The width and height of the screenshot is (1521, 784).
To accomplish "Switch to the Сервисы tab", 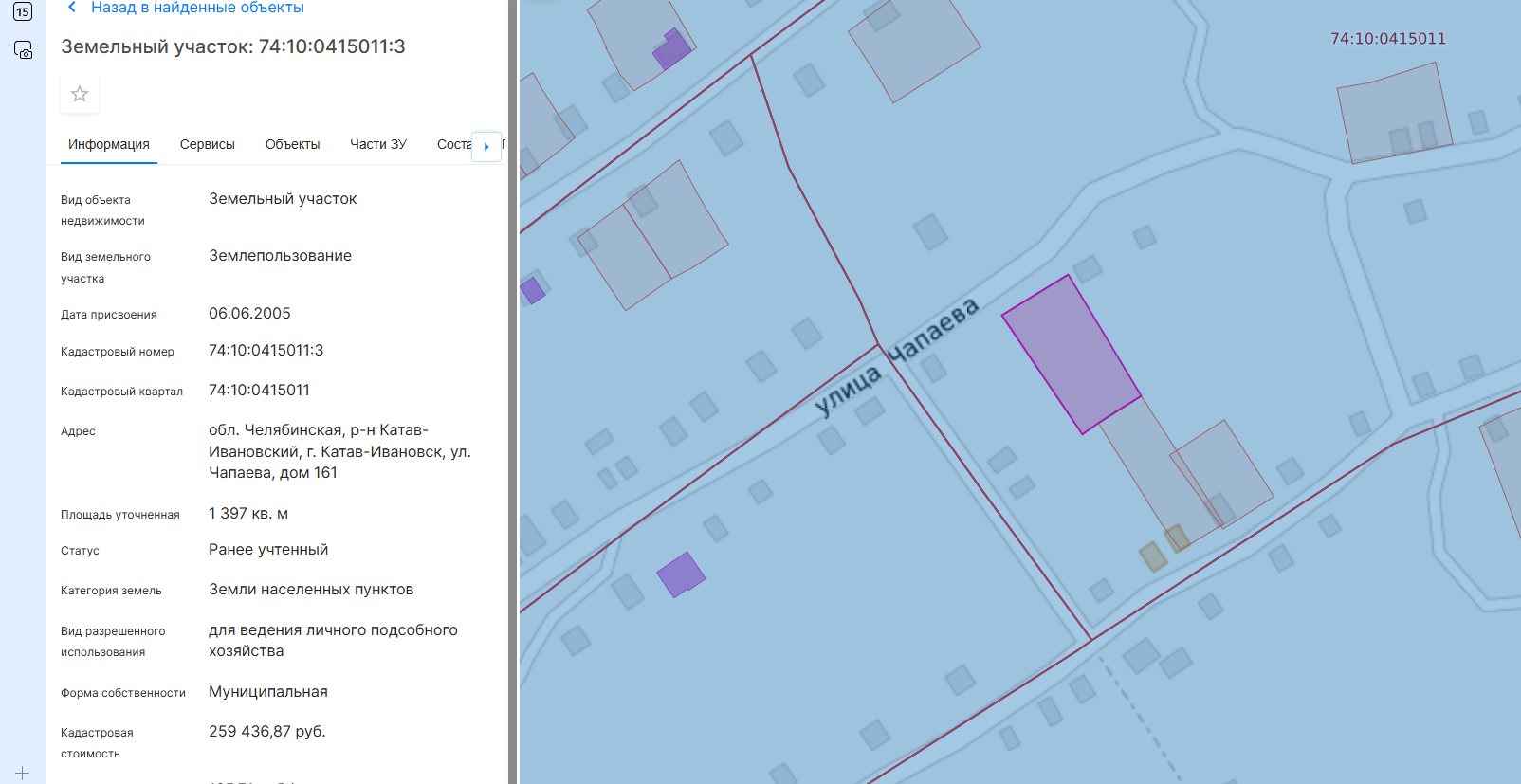I will [207, 144].
